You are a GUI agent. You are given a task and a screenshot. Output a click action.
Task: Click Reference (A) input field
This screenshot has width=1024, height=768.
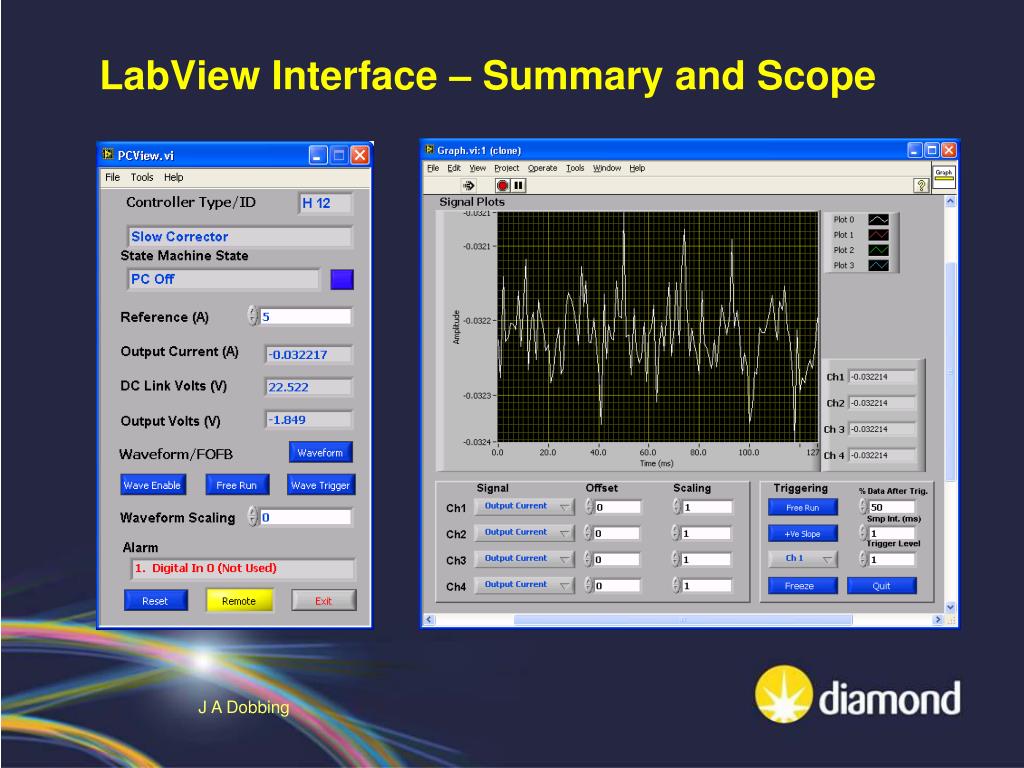tap(306, 316)
